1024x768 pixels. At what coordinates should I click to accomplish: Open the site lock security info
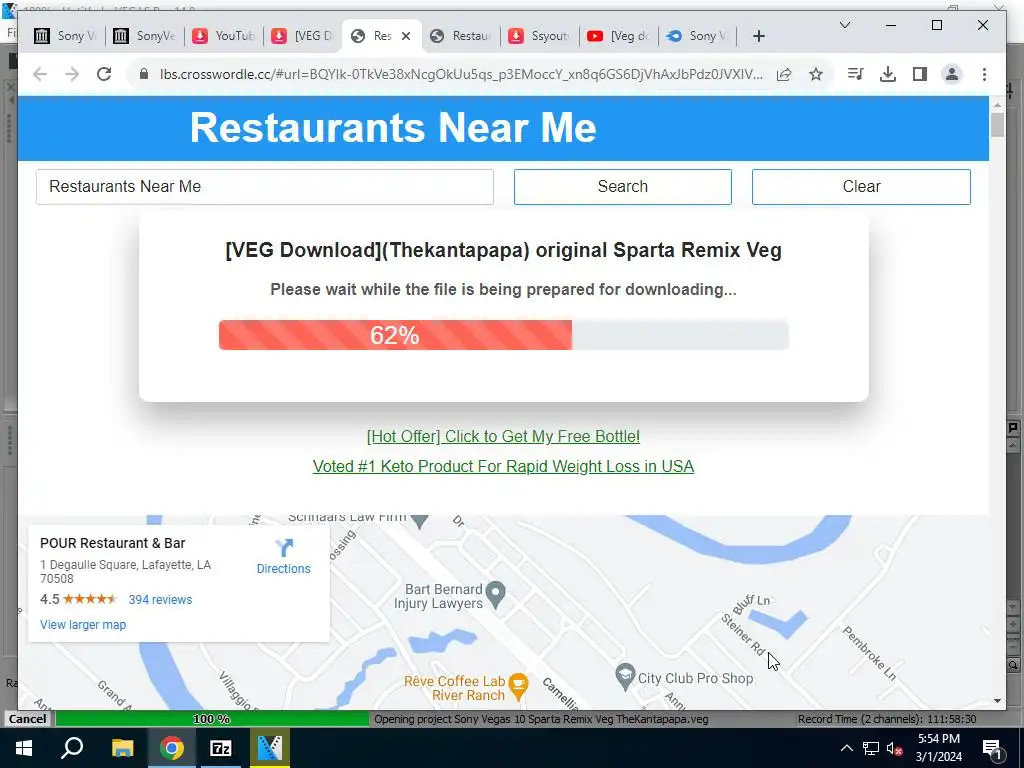(144, 74)
